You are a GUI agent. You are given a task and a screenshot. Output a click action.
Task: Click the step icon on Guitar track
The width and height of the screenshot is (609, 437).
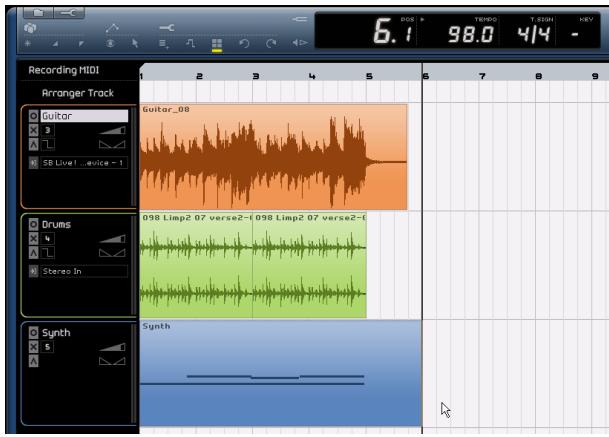(48, 145)
